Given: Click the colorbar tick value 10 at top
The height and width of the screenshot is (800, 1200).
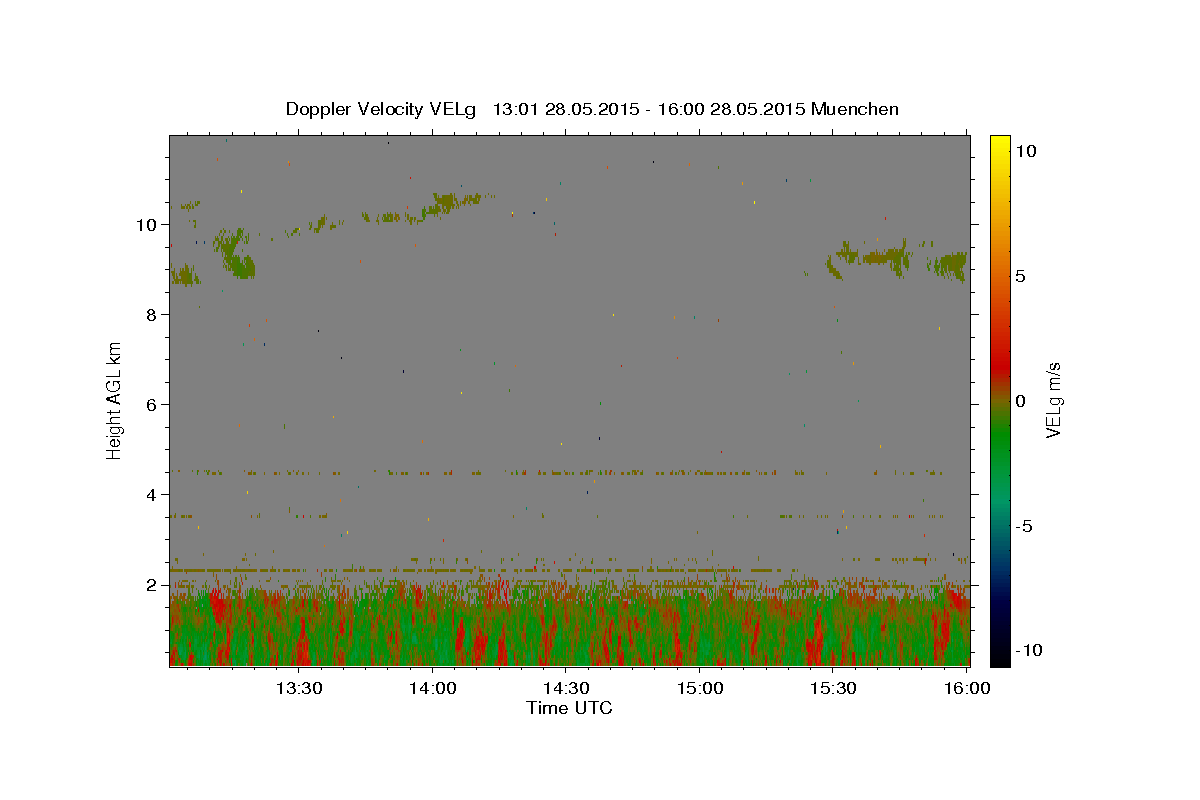Looking at the screenshot, I should point(1025,151).
